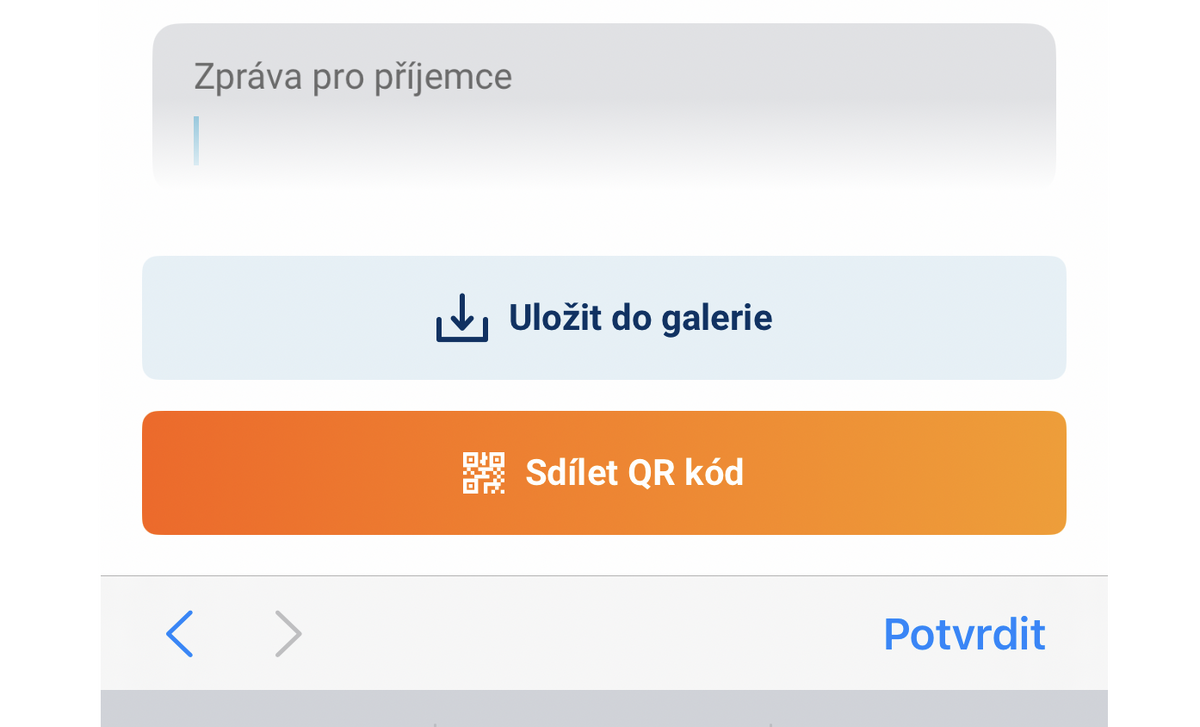Navigate back using the bottom-left chevron

click(x=180, y=634)
